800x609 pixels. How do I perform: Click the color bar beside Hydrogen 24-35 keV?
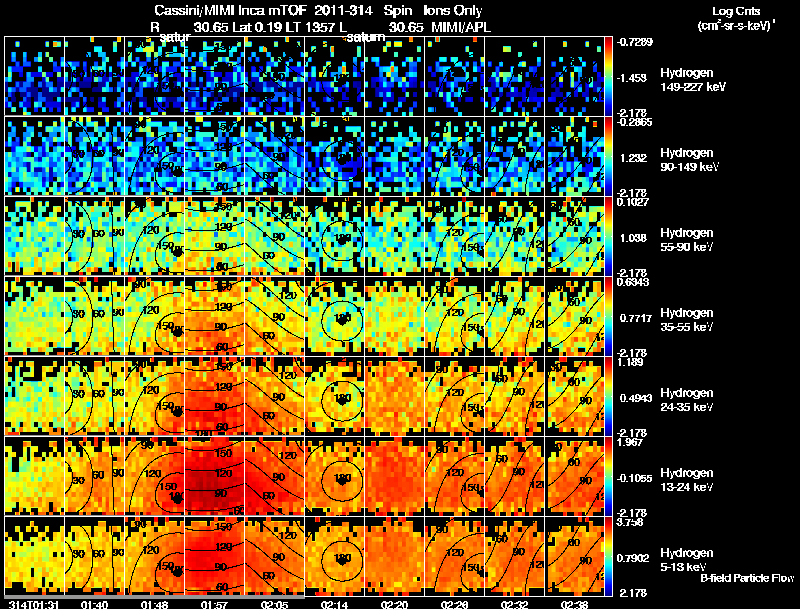[x=608, y=396]
